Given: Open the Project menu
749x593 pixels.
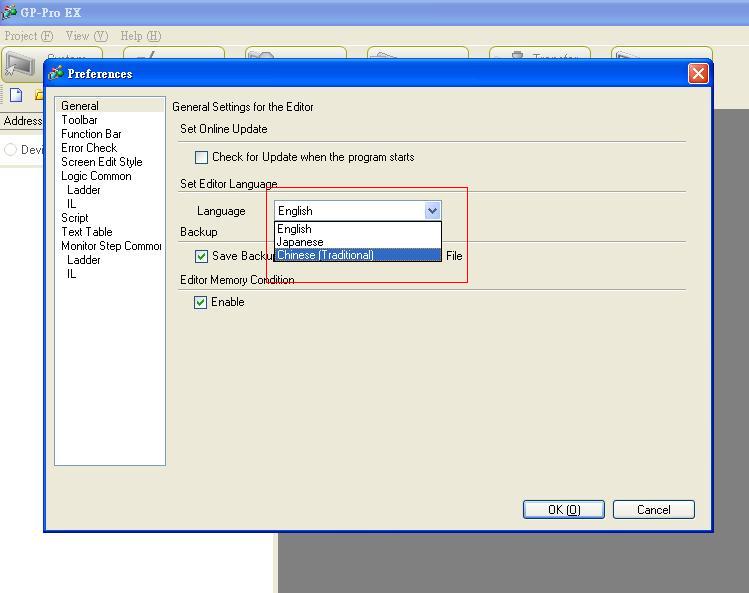Looking at the screenshot, I should click(x=28, y=36).
